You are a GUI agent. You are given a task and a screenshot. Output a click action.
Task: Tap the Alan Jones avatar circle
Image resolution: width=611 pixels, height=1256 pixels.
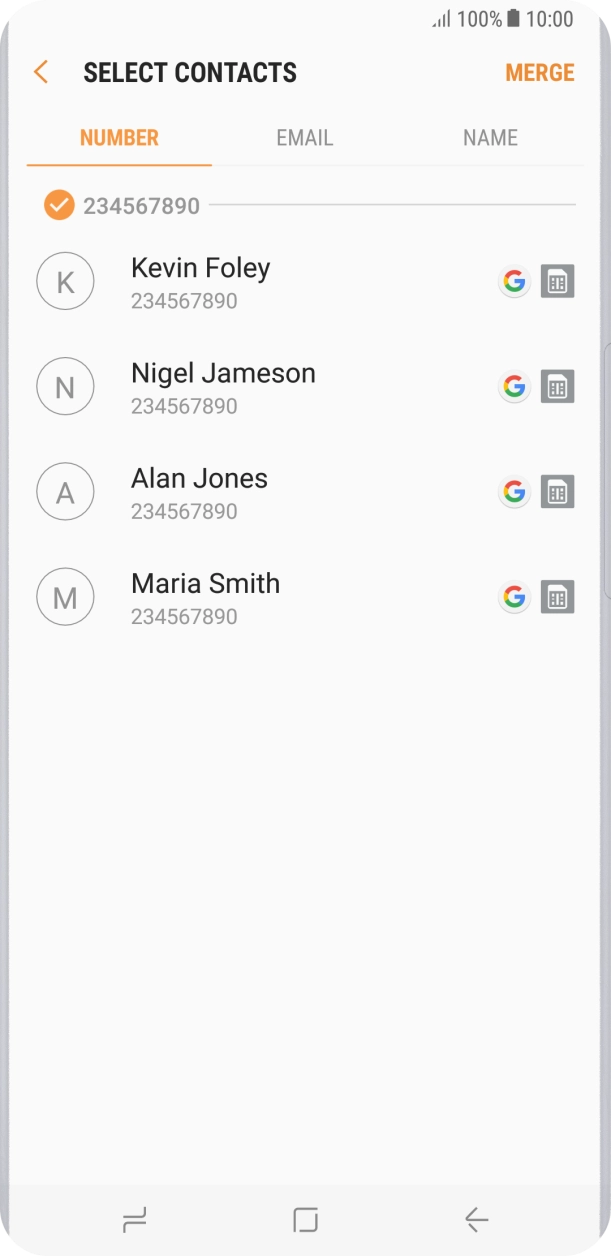click(65, 492)
